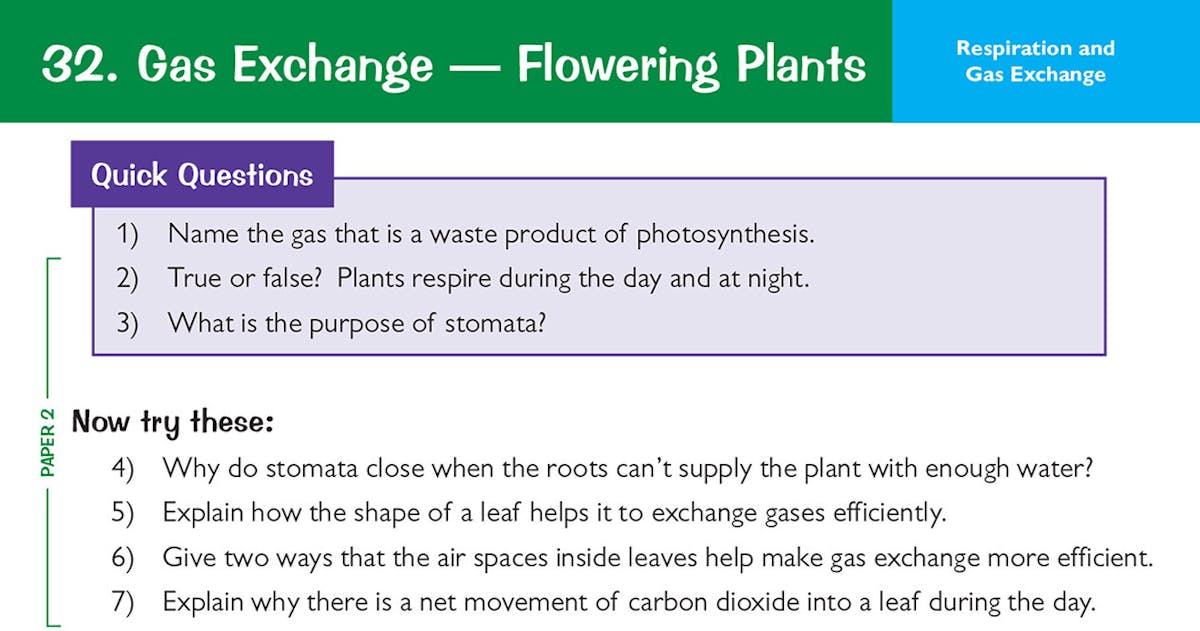
Task: Click the question number "4)"
Action: click(x=122, y=469)
